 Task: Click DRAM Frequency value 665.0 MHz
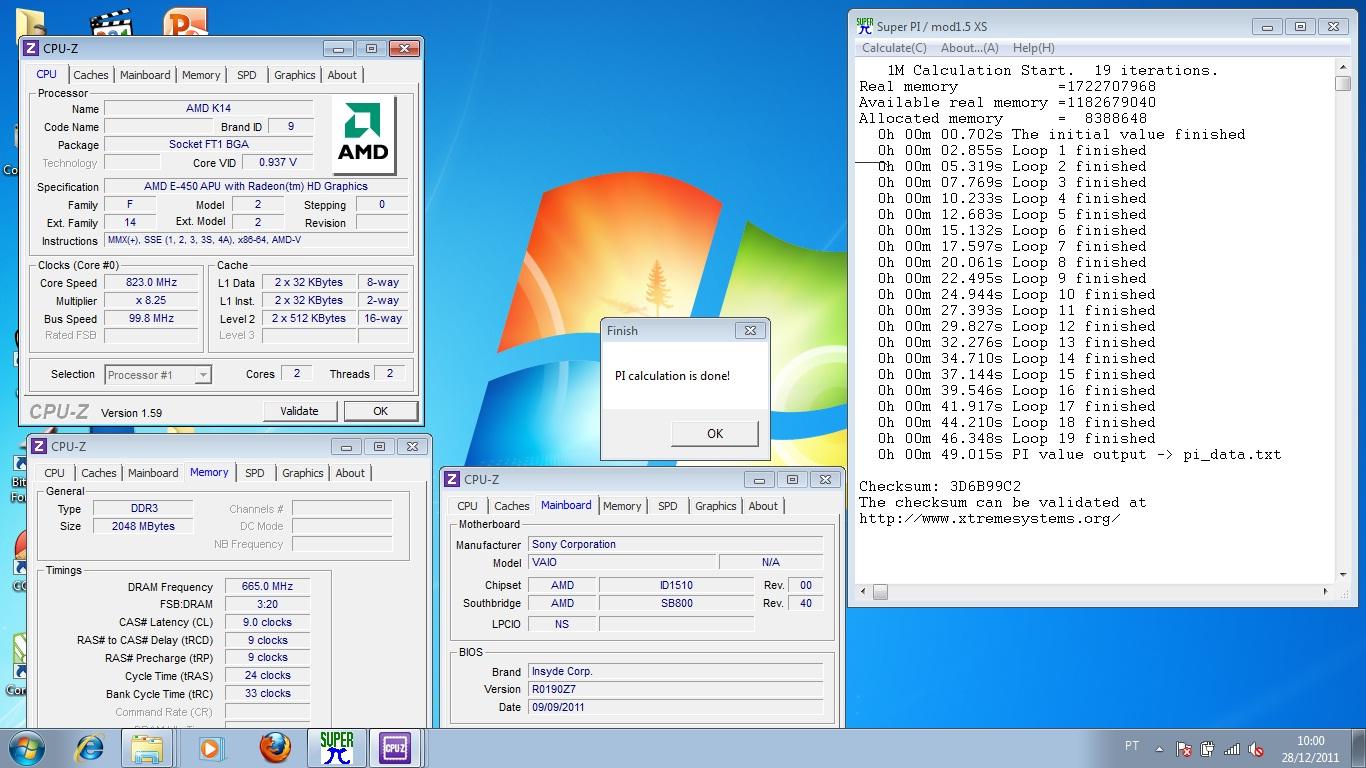click(x=267, y=587)
